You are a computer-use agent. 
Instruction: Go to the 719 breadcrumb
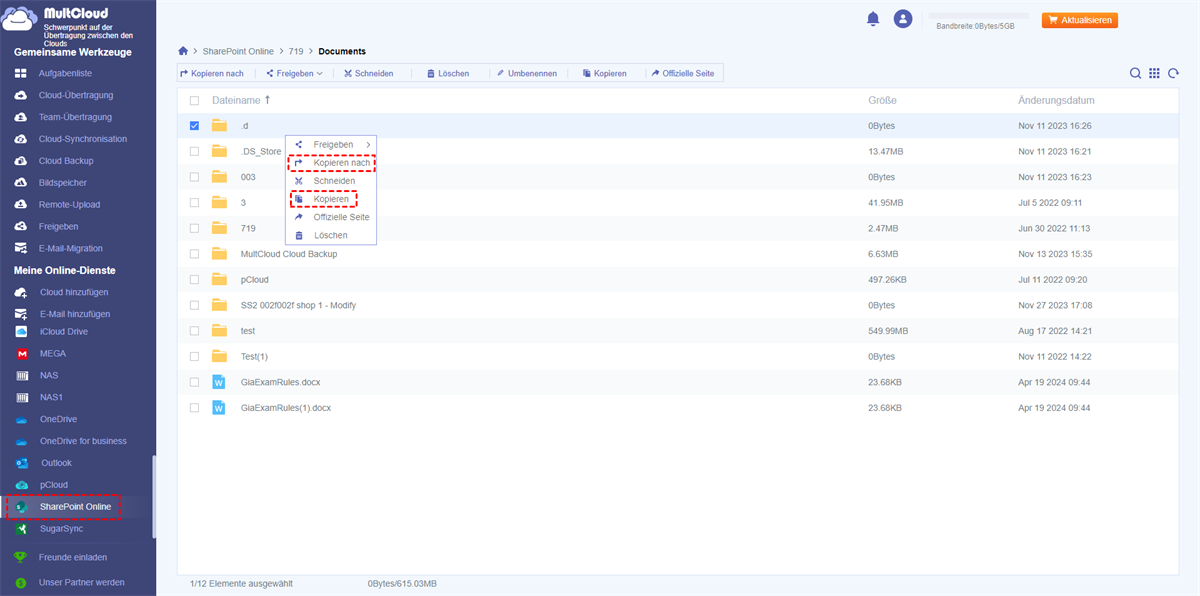tap(296, 51)
